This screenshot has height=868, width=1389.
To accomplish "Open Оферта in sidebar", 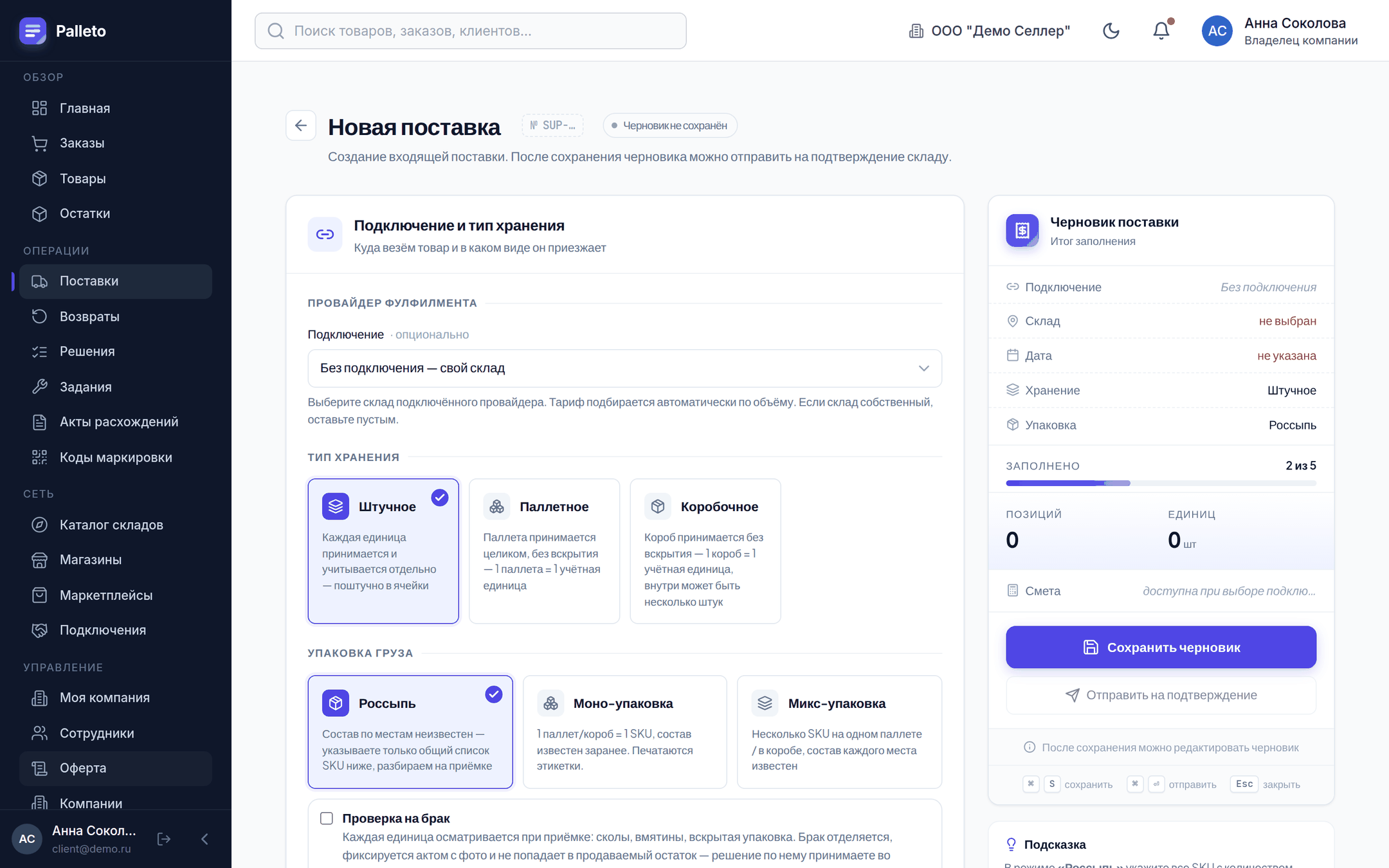I will [x=116, y=768].
